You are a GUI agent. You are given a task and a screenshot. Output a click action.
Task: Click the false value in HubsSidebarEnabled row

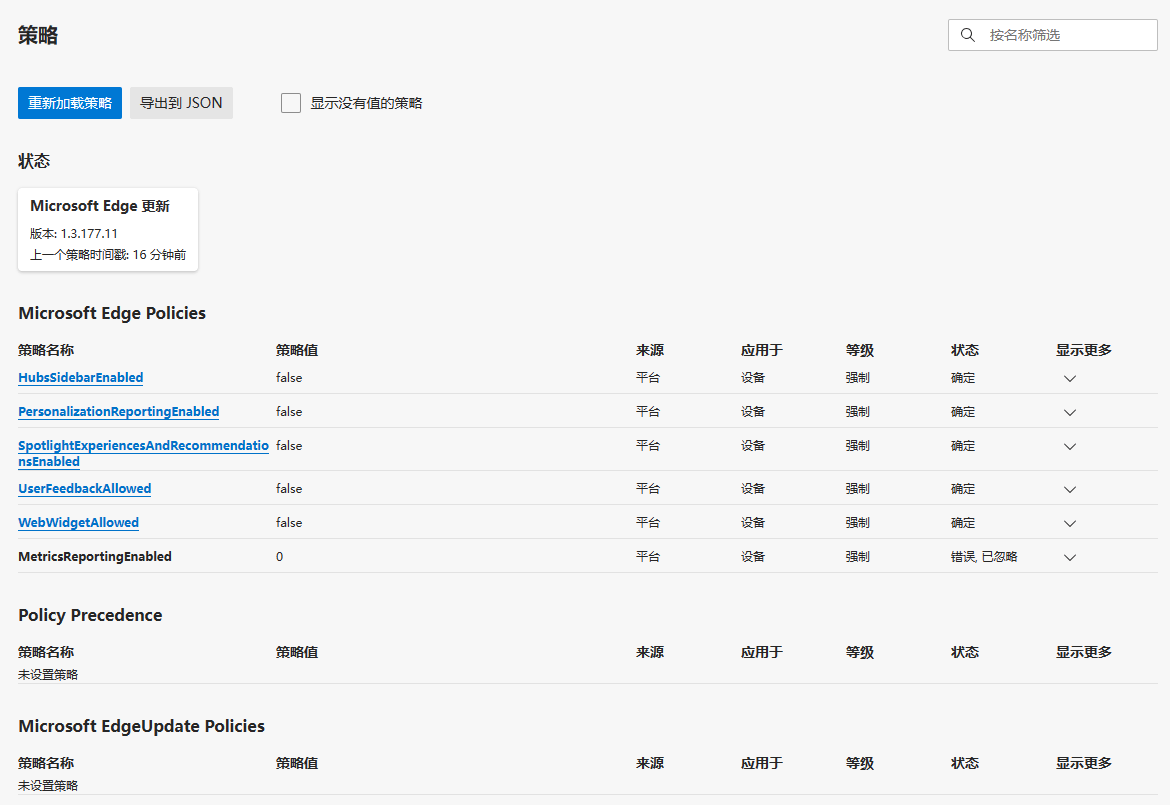[x=289, y=378]
